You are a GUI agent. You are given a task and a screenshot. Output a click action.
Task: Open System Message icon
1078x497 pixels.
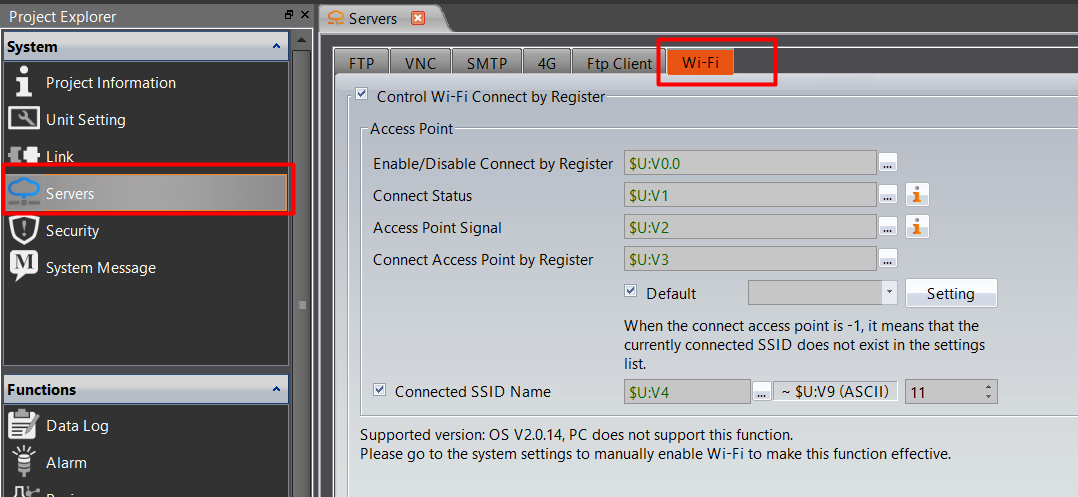(24, 268)
